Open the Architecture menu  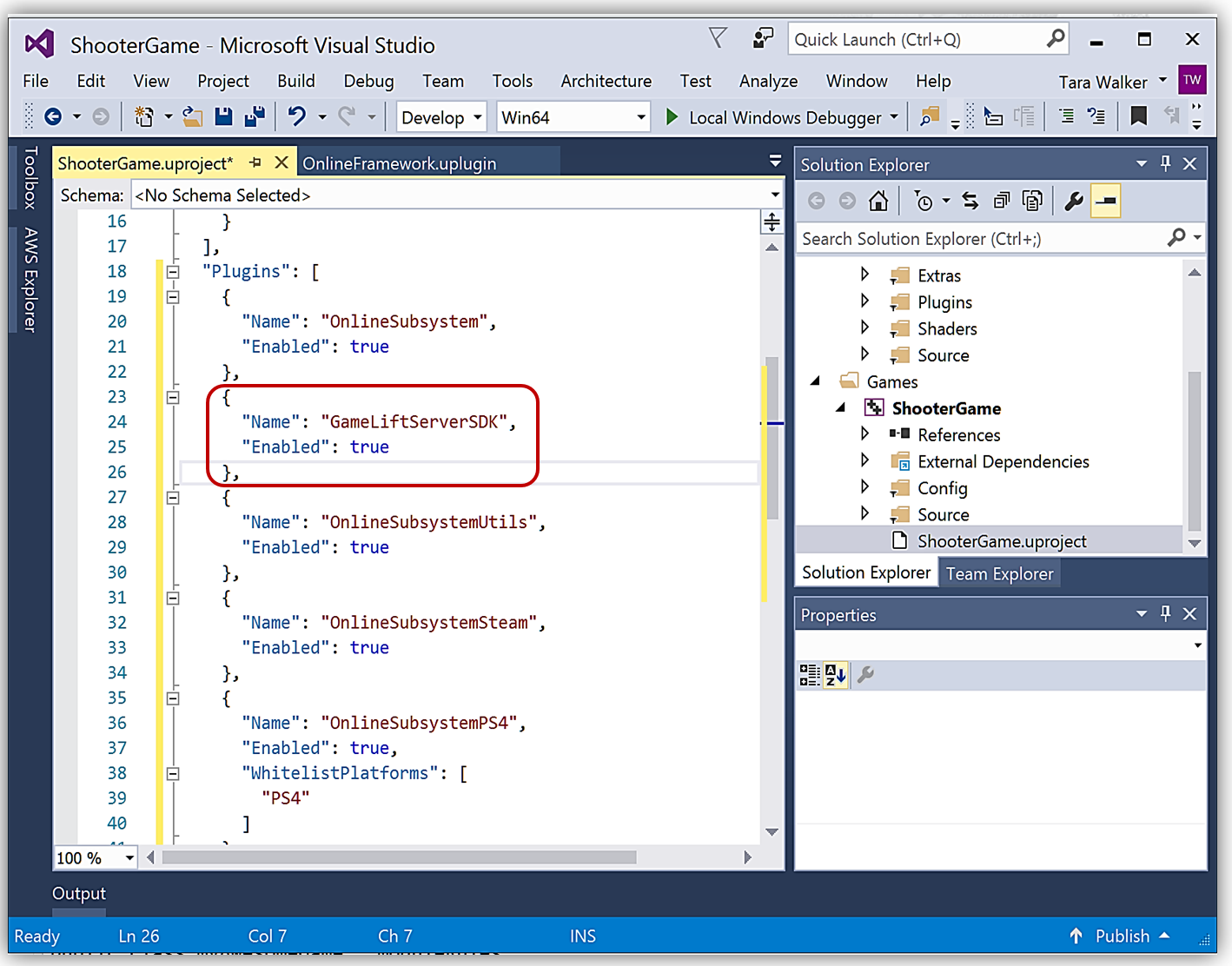click(x=606, y=81)
